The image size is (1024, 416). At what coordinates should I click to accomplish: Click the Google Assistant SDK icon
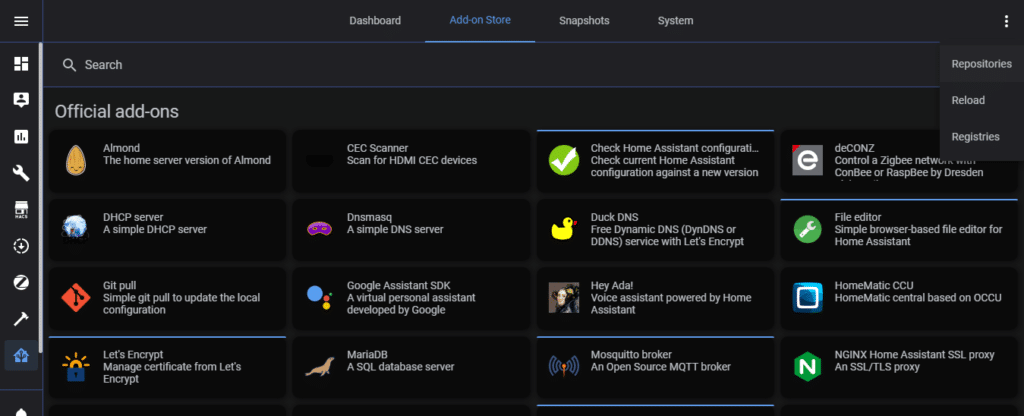pos(319,298)
